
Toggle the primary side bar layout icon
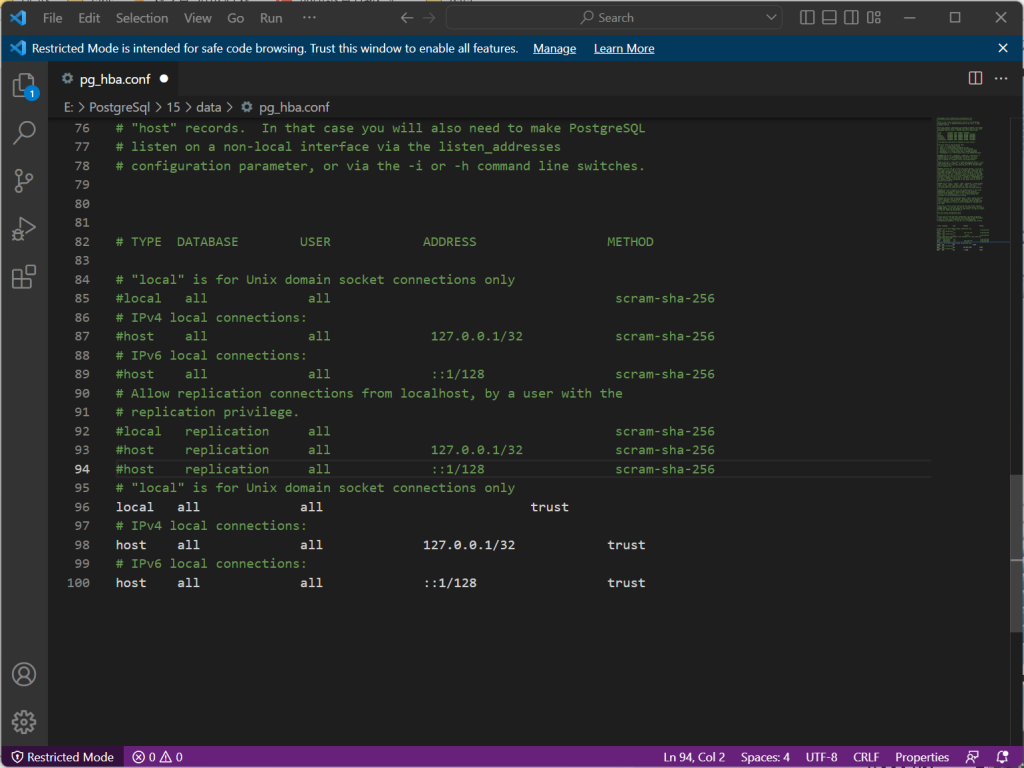(x=807, y=18)
